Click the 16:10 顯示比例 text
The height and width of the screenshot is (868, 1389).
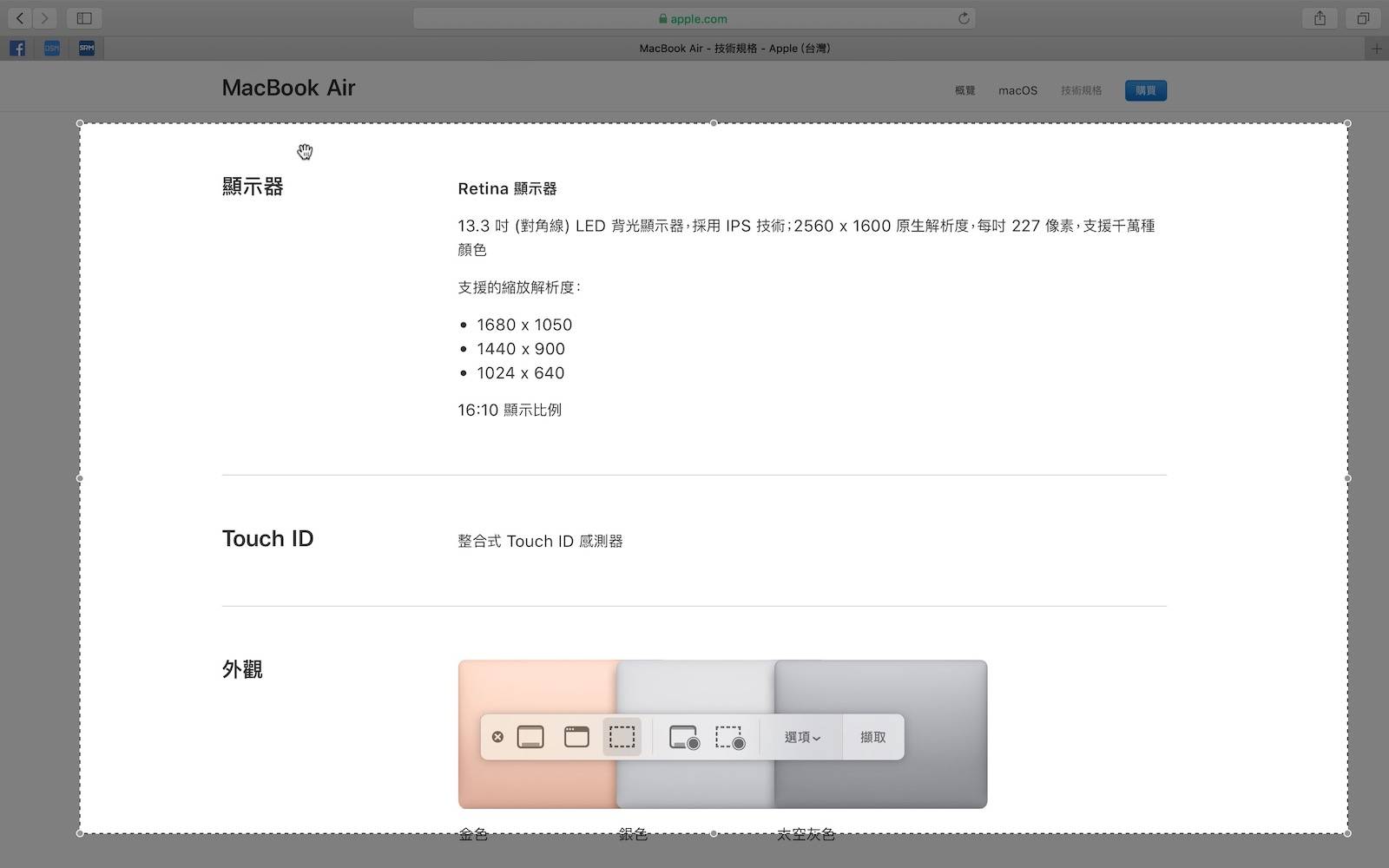click(x=510, y=410)
